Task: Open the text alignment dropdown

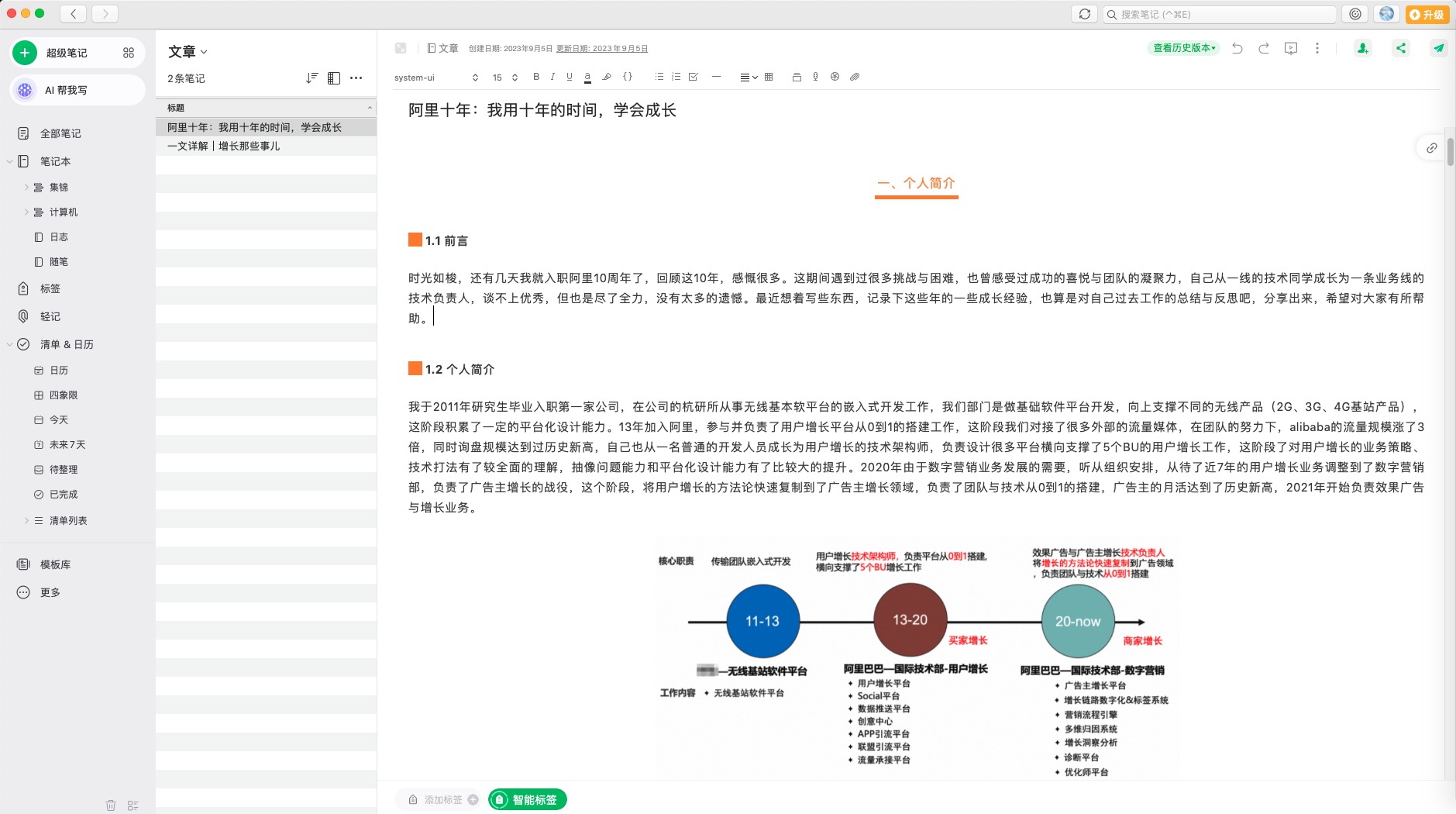Action: [x=749, y=77]
